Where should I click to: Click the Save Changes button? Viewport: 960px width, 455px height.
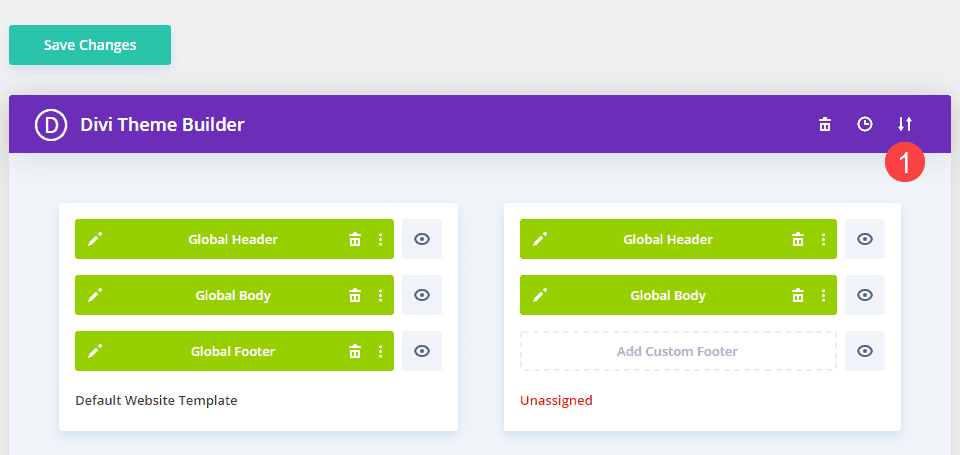pyautogui.click(x=90, y=45)
